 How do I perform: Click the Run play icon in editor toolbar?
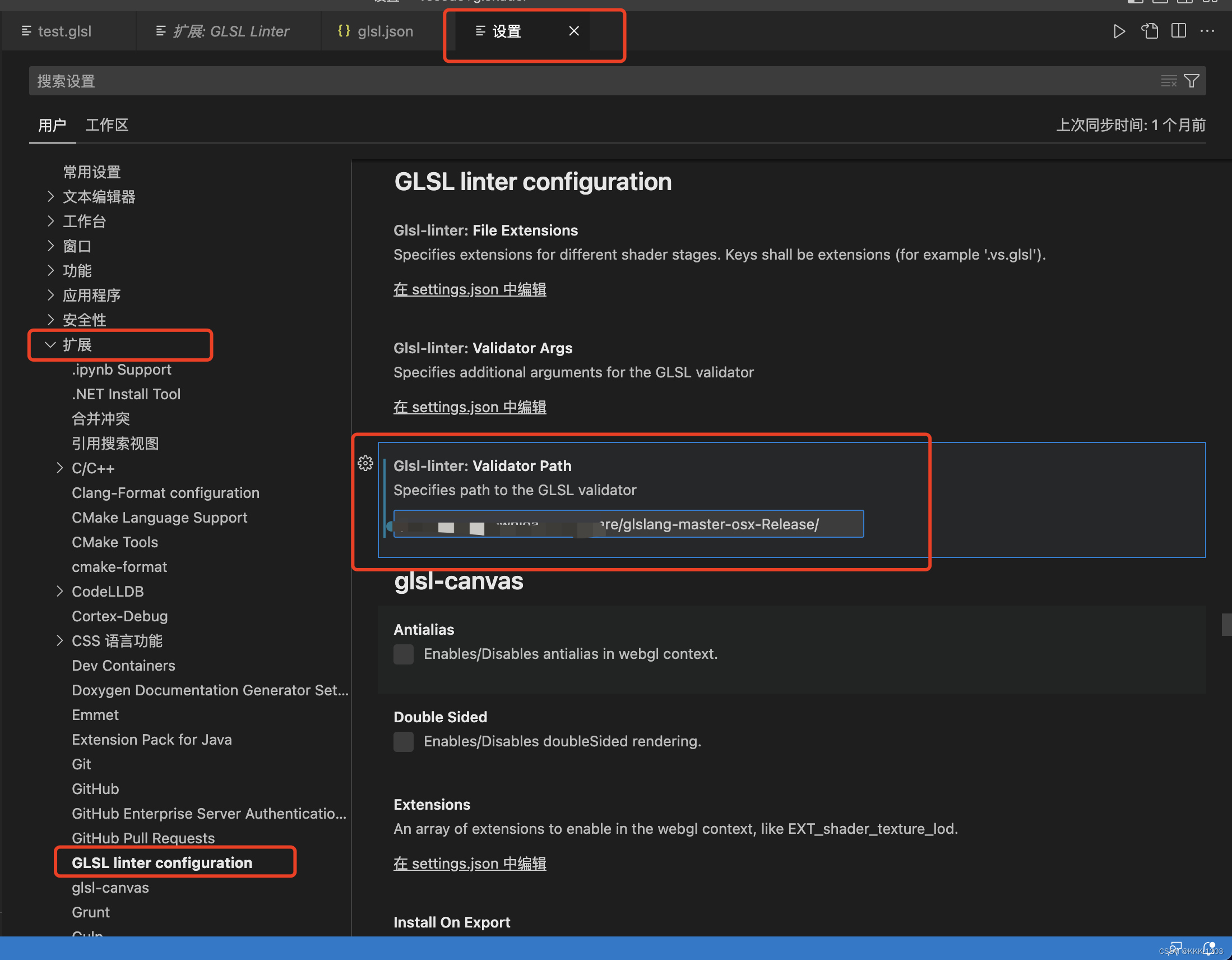coord(1119,31)
